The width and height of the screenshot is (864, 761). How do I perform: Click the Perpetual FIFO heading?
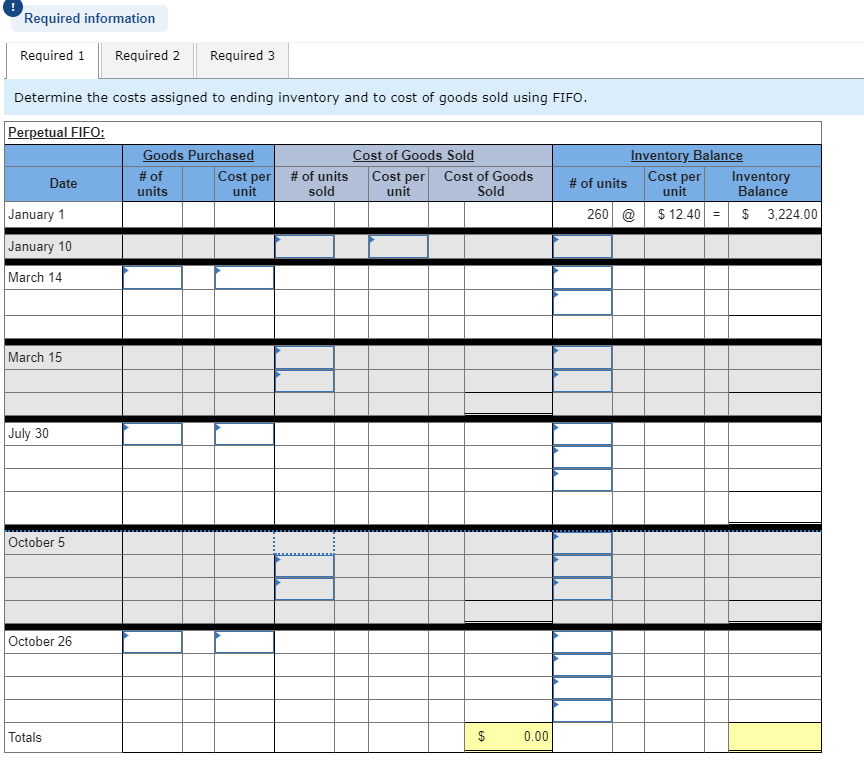(x=56, y=132)
